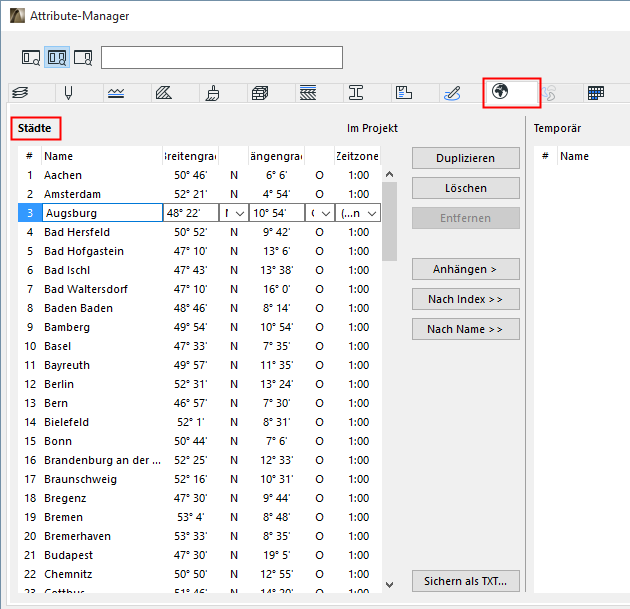The height and width of the screenshot is (609, 630).
Task: Click the Löschen button
Action: (466, 188)
